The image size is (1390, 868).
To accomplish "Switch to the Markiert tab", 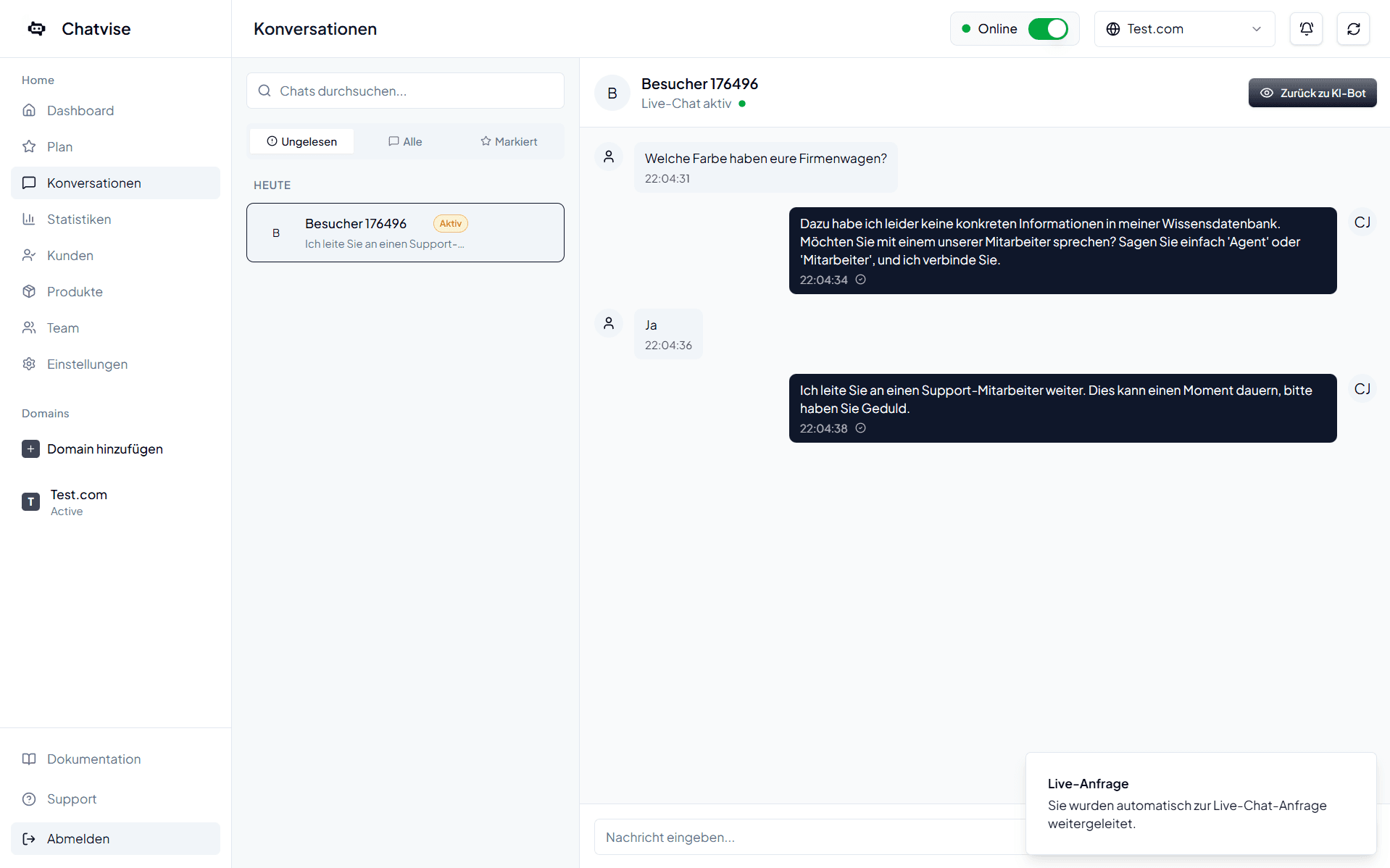I will point(509,142).
